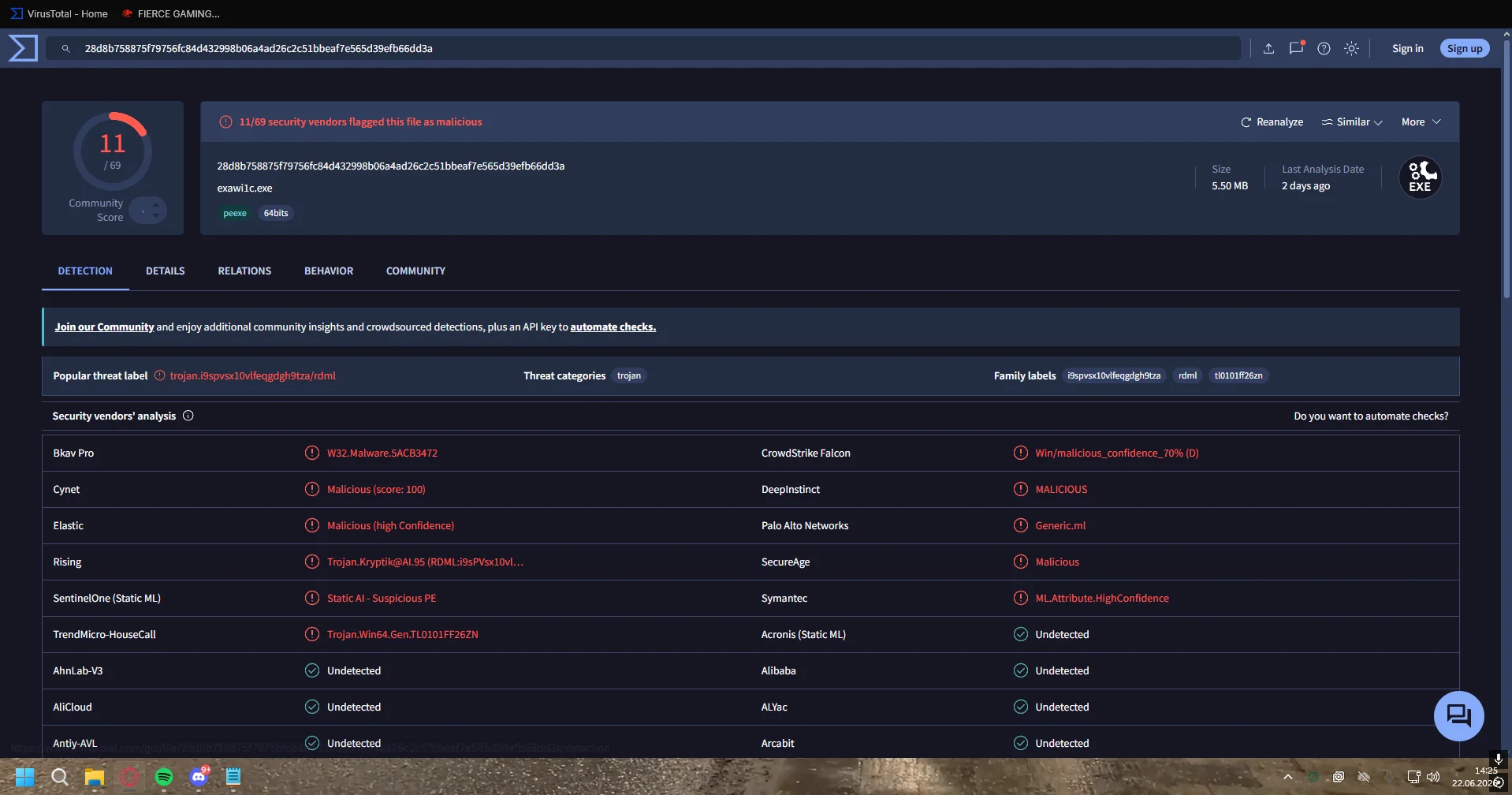Viewport: 1512px width, 795px height.
Task: Click the W32.Malware.5ACB3472 detection result
Action: coord(382,453)
